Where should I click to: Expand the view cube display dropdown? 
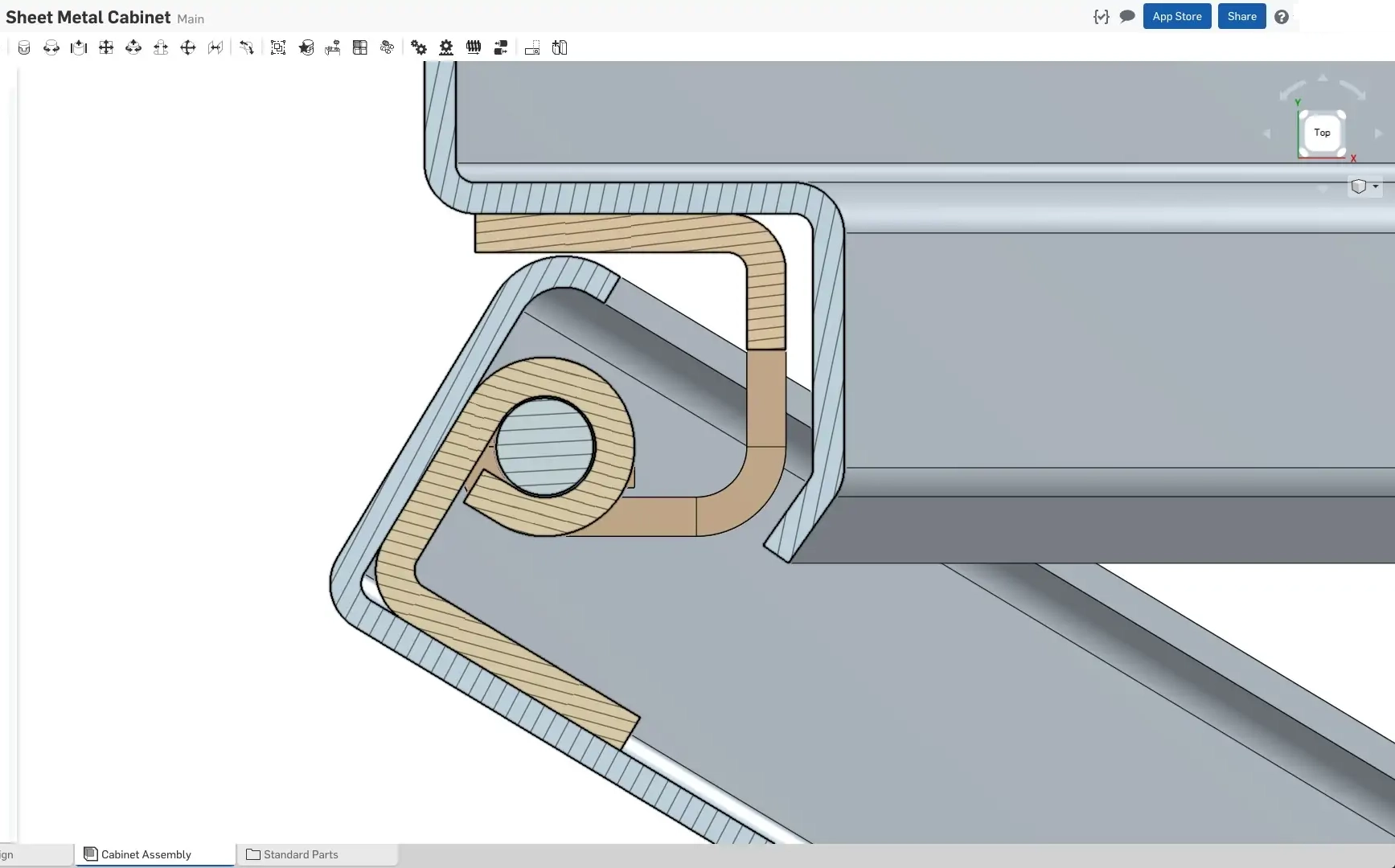(1375, 186)
